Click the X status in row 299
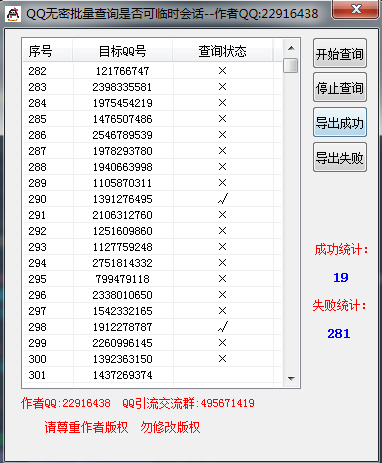The height and width of the screenshot is (463, 382). click(222, 343)
